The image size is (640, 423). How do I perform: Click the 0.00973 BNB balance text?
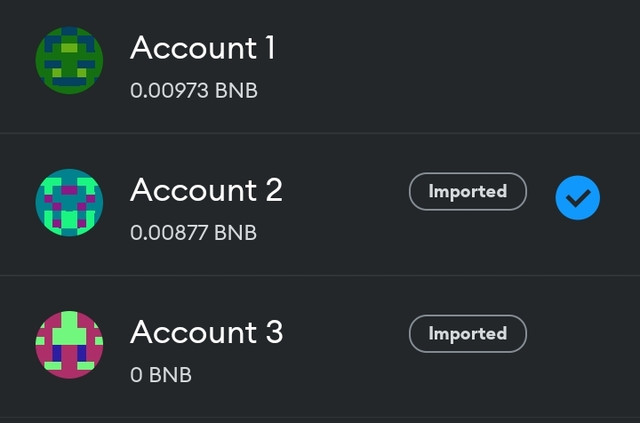[194, 91]
